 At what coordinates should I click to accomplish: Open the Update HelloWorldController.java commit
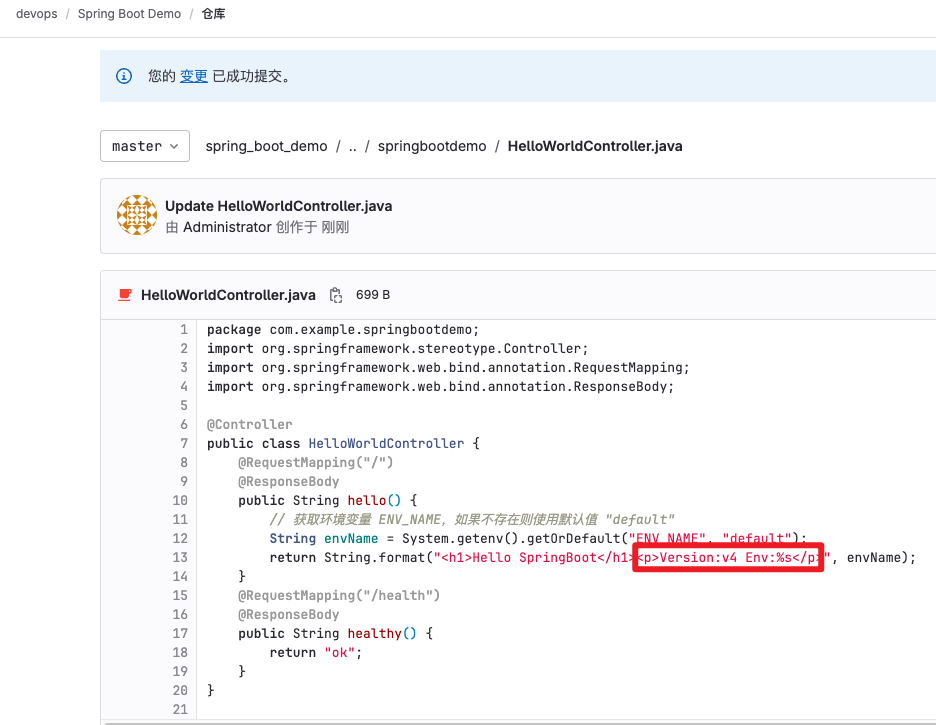click(279, 206)
